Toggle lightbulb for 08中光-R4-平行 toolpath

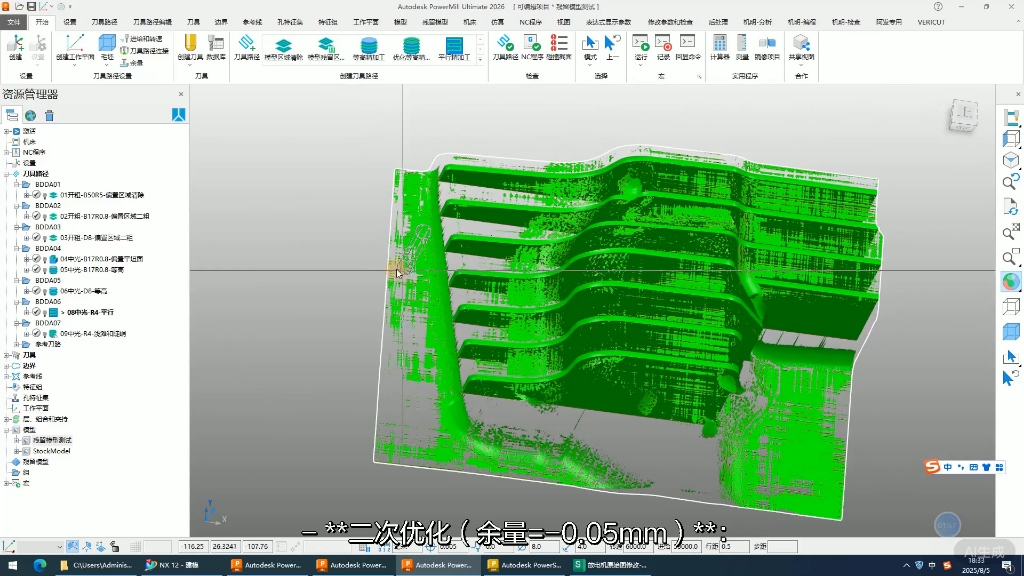[45, 313]
